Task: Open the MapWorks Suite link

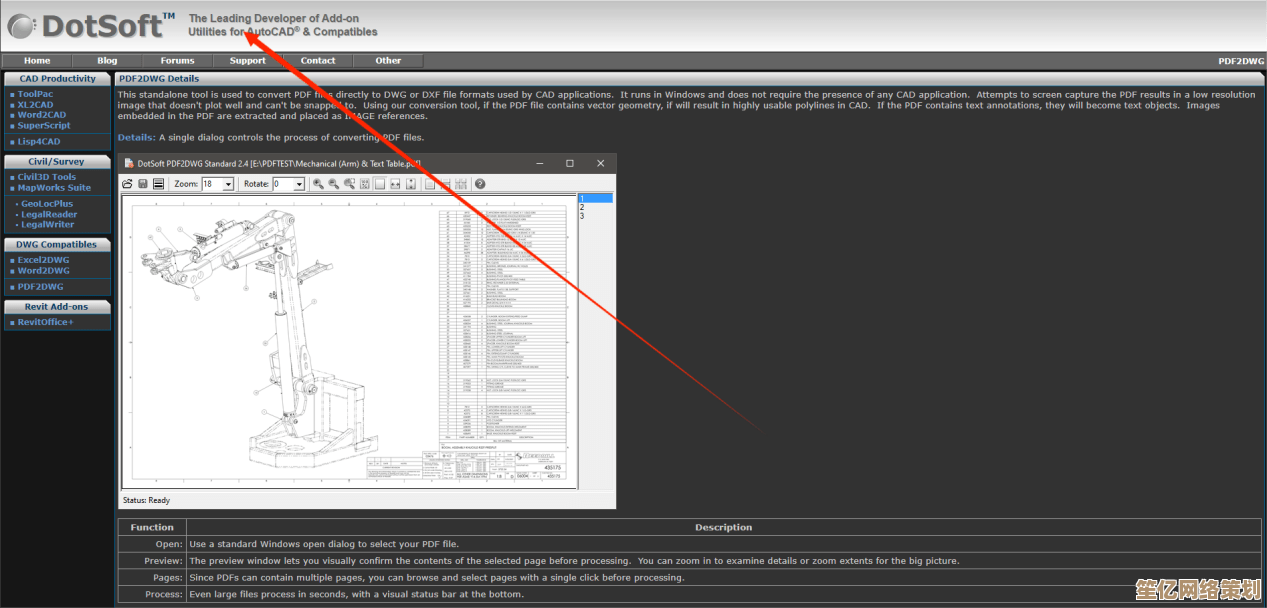Action: (x=54, y=188)
